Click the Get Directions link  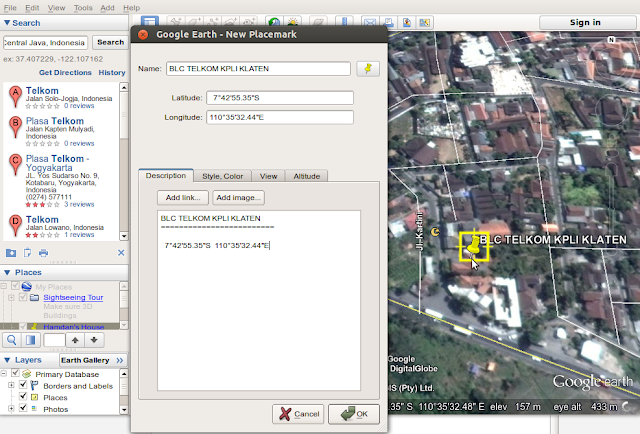click(65, 72)
